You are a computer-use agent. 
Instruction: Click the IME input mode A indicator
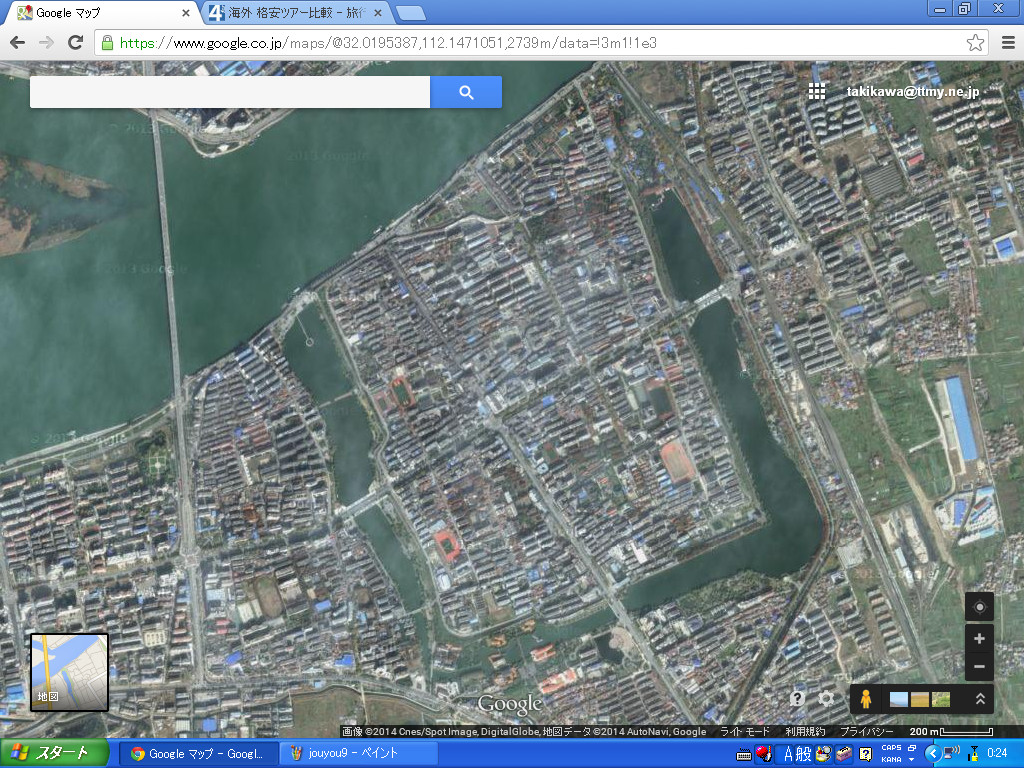coord(788,754)
